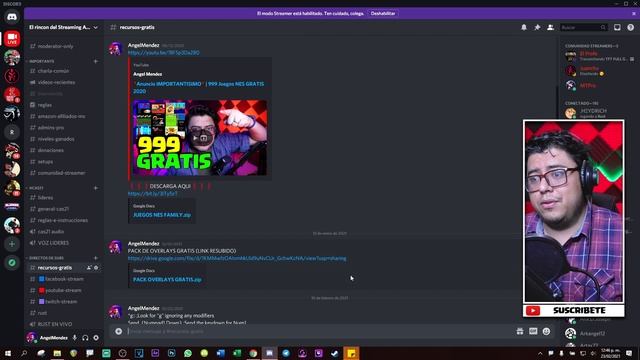Click the message input box
Image resolution: width=640 pixels, height=360 pixels.
pyautogui.click(x=318, y=331)
